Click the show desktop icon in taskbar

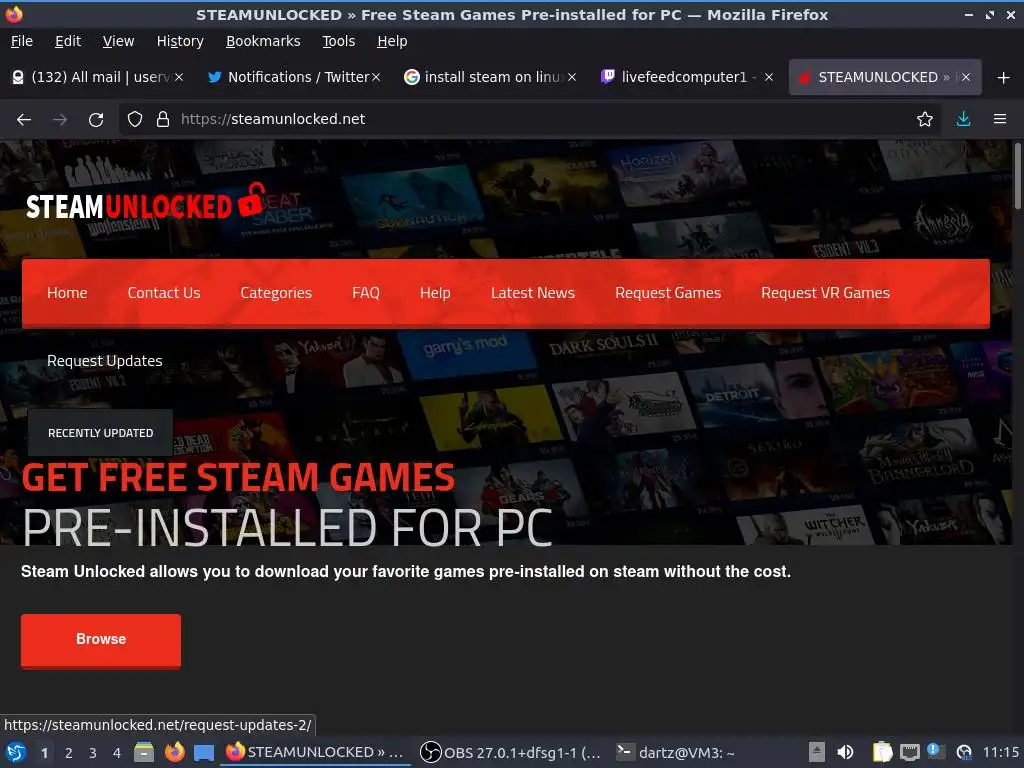204,752
